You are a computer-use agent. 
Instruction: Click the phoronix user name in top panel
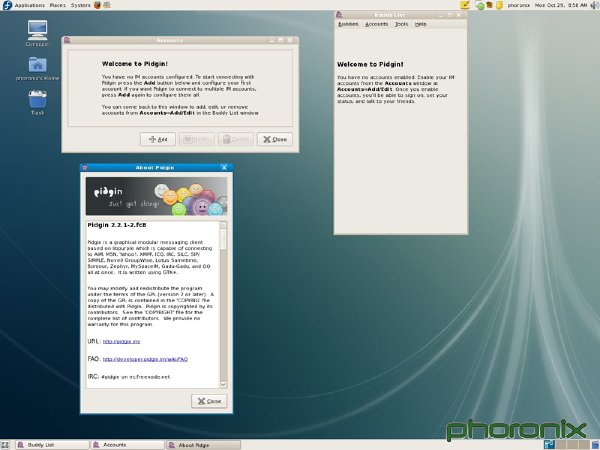(519, 5)
